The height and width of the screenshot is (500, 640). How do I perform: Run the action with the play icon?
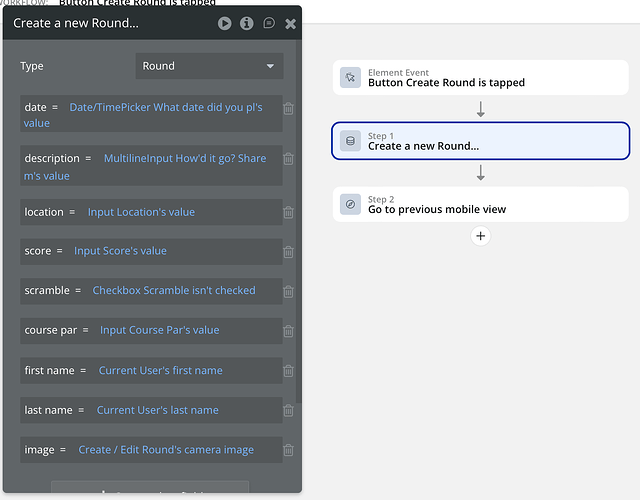[224, 23]
